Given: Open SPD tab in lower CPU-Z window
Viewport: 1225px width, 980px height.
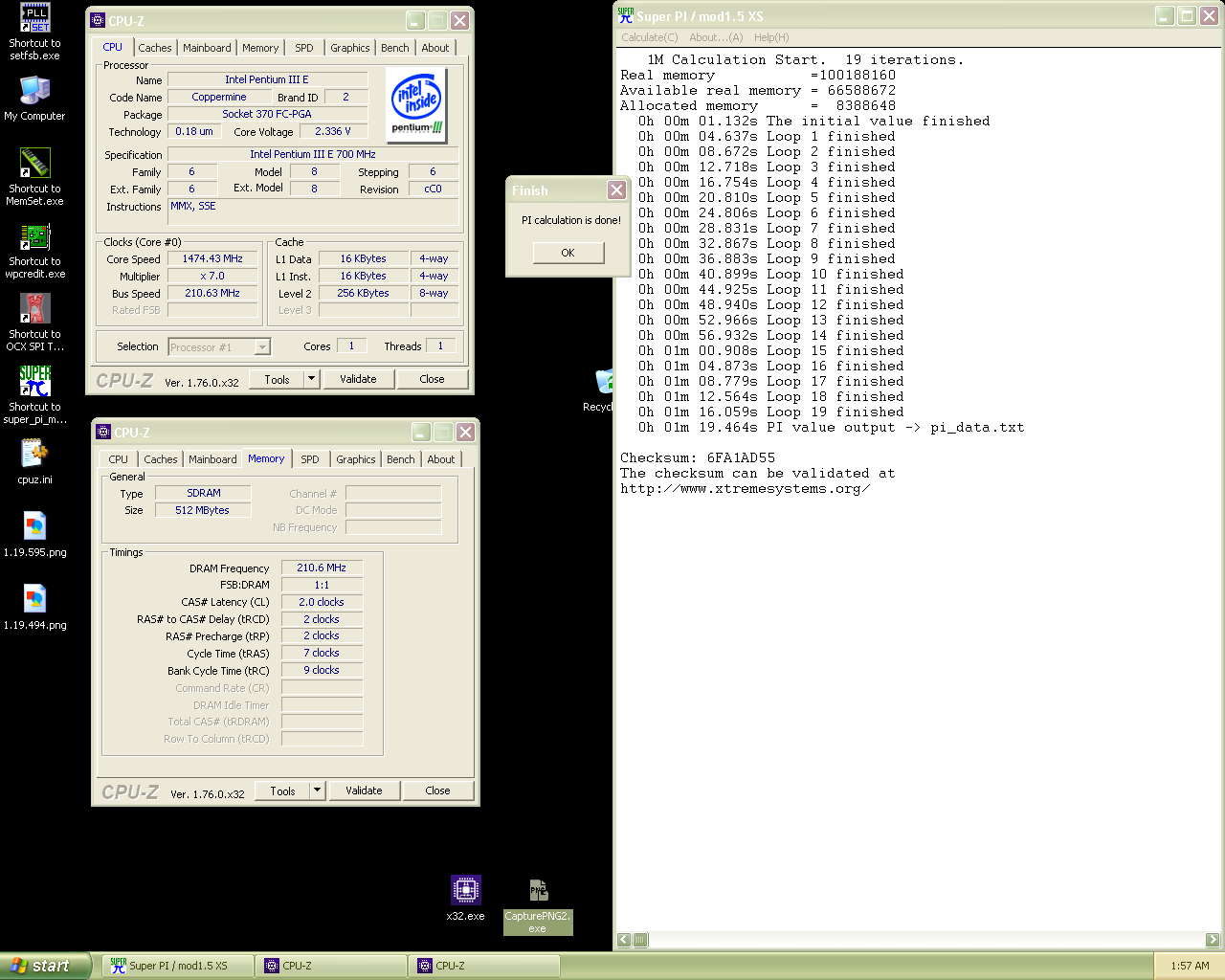Looking at the screenshot, I should (310, 459).
